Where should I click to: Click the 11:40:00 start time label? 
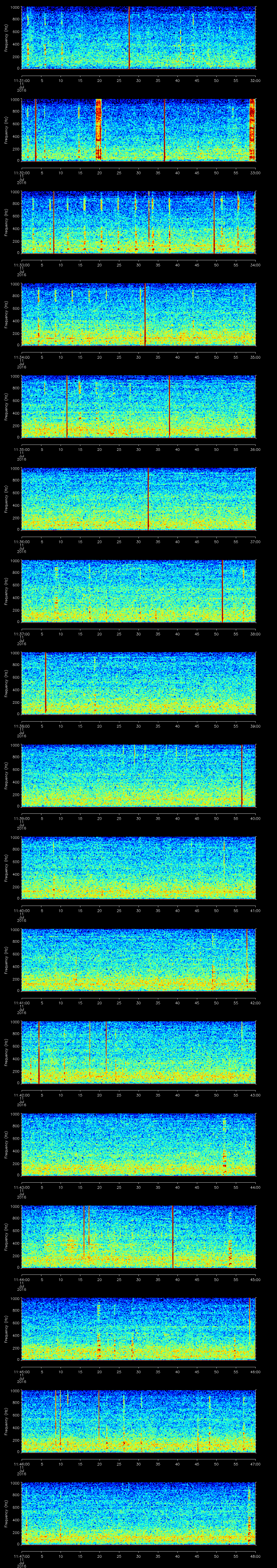pyautogui.click(x=22, y=910)
